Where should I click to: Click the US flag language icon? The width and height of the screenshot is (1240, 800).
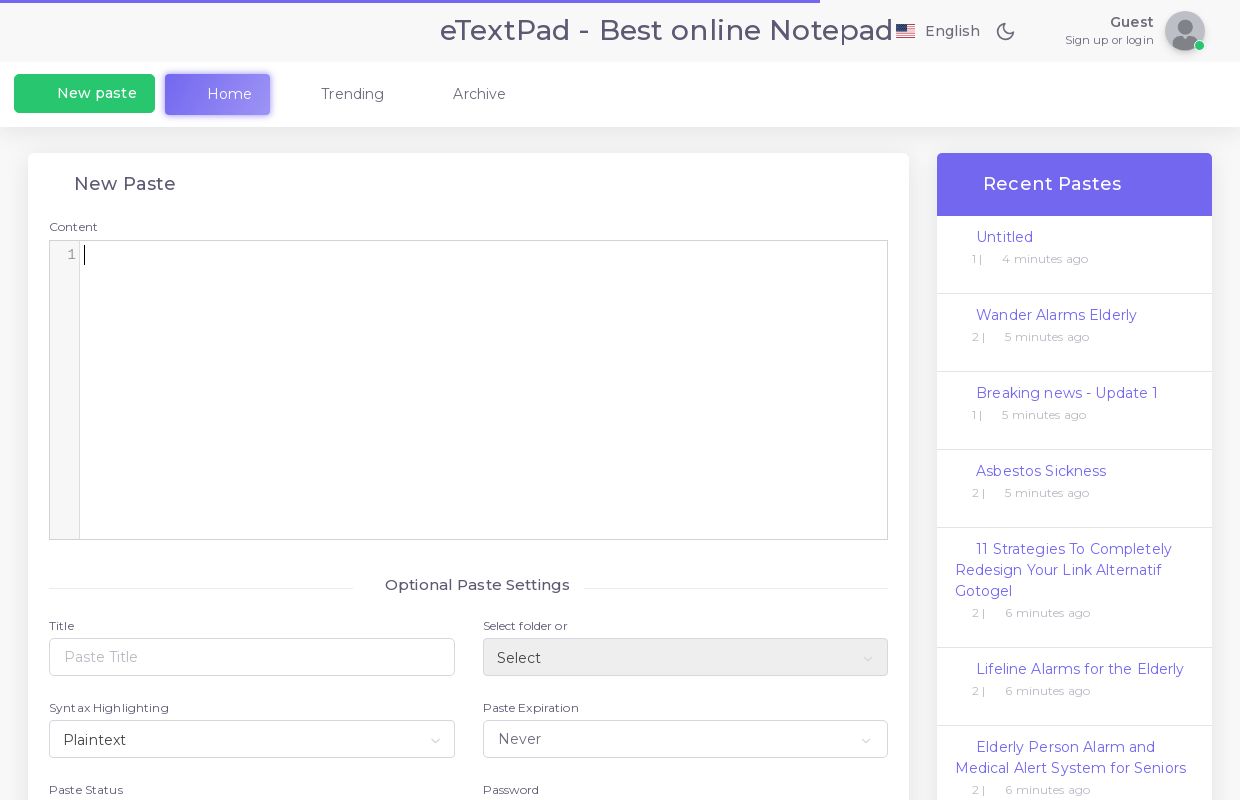[x=905, y=31]
